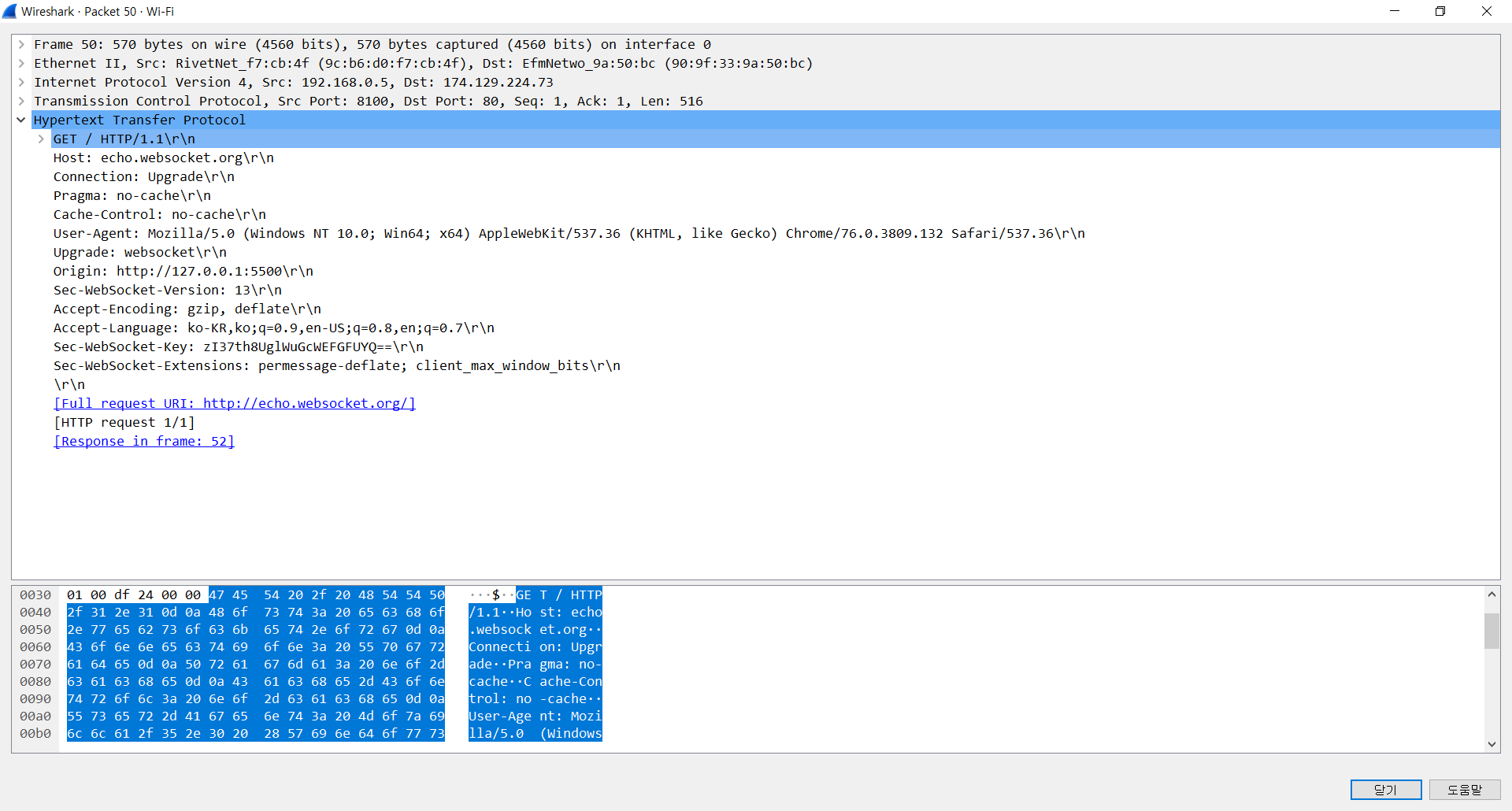
Task: Open the Full request URI link
Action: pos(234,403)
